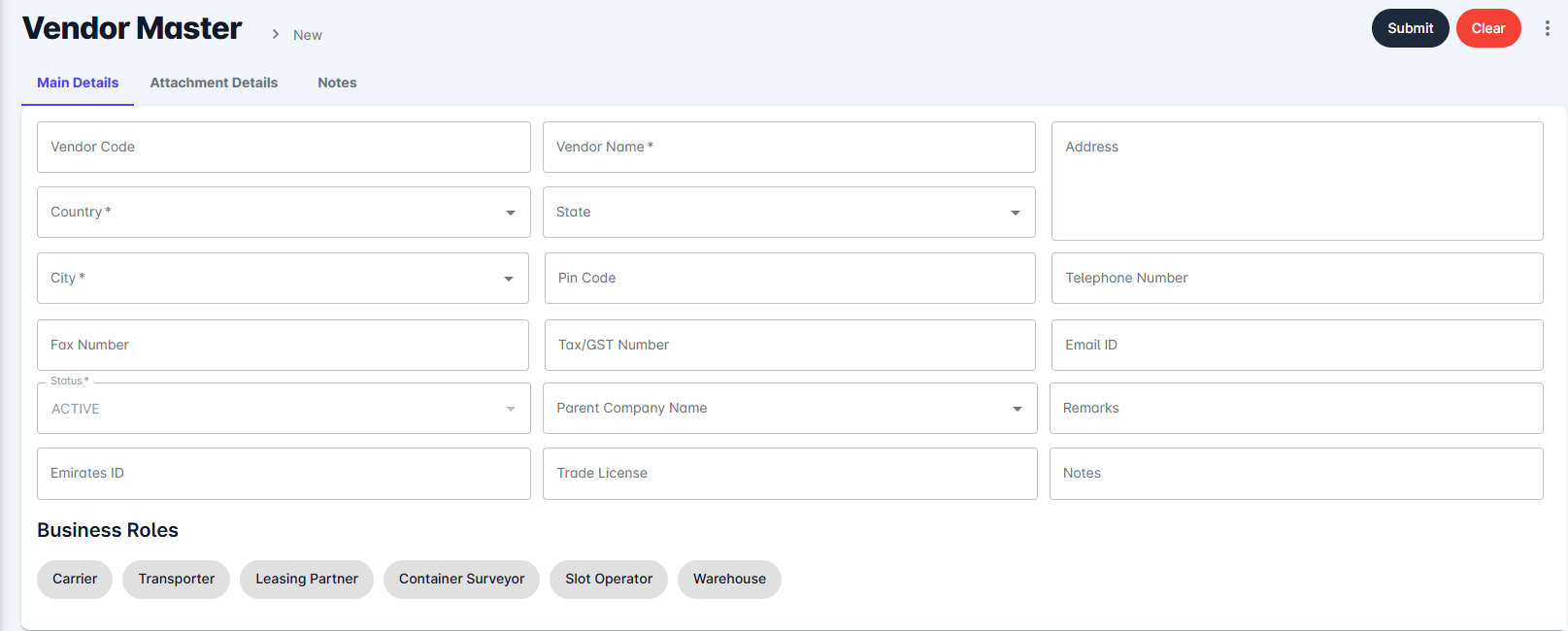Viewport: 1568px width, 631px height.
Task: Click the Vendor Master page title
Action: tap(132, 28)
